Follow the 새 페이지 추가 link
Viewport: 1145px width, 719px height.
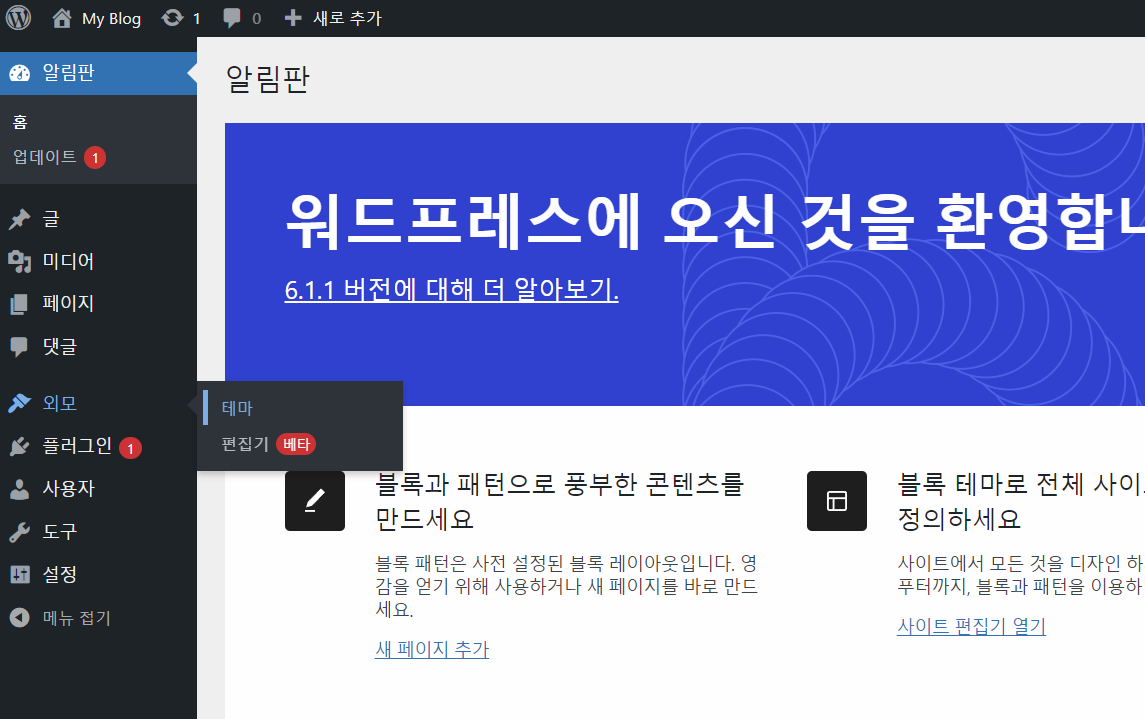click(432, 649)
